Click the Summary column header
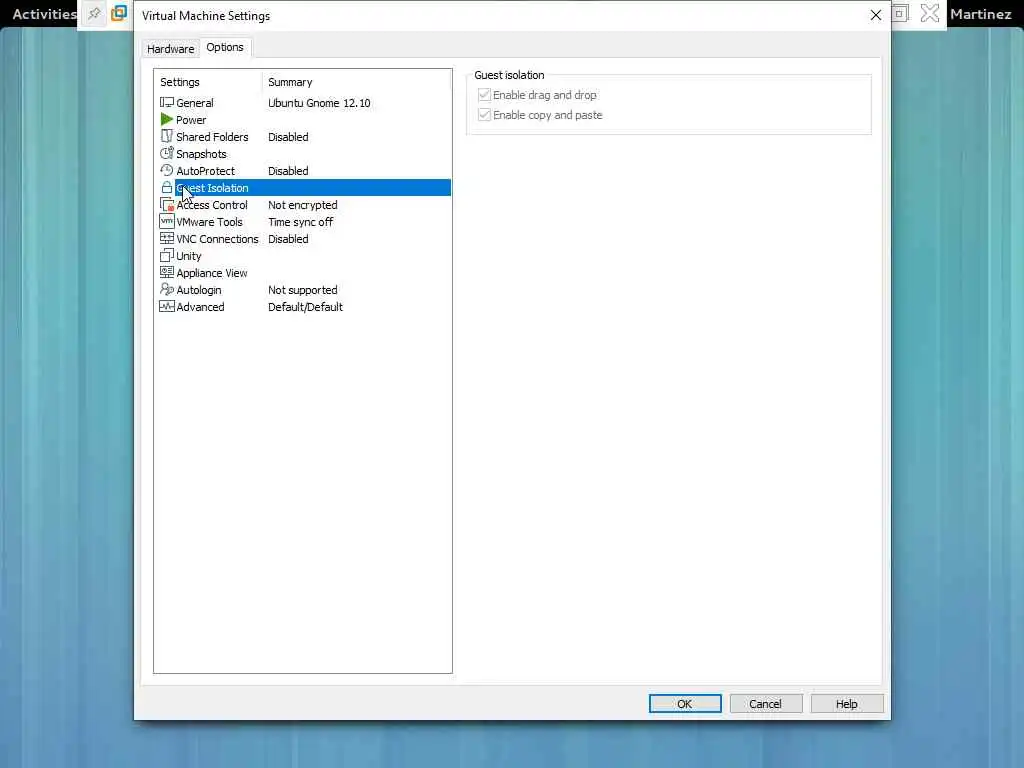The height and width of the screenshot is (768, 1024). point(290,82)
